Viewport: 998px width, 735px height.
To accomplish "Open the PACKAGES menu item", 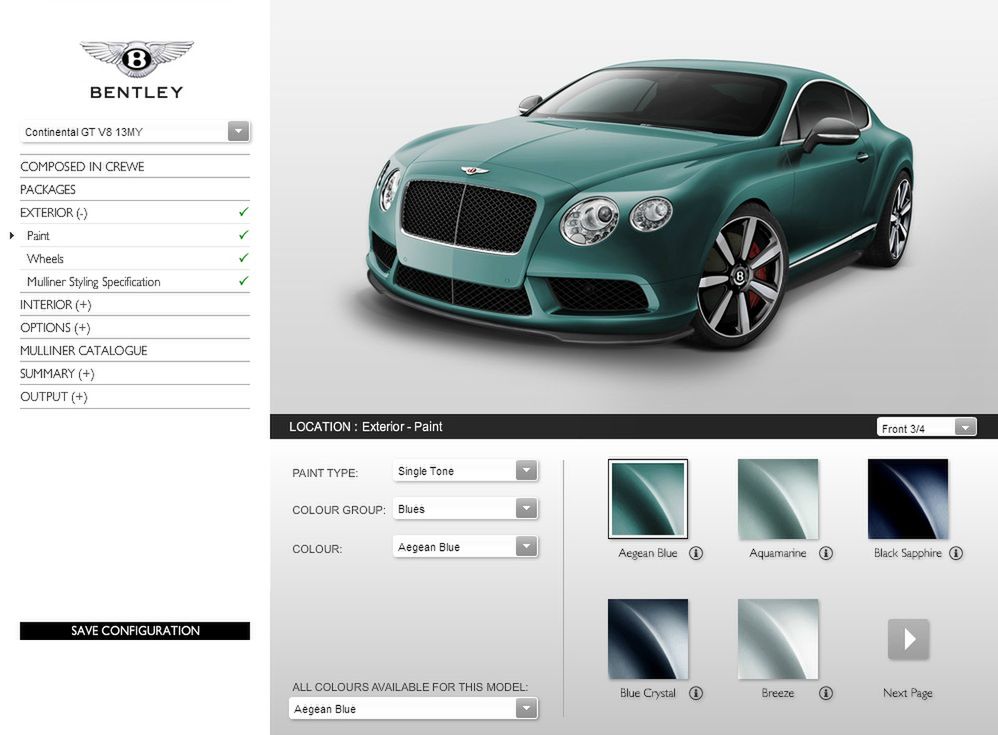I will (x=48, y=190).
